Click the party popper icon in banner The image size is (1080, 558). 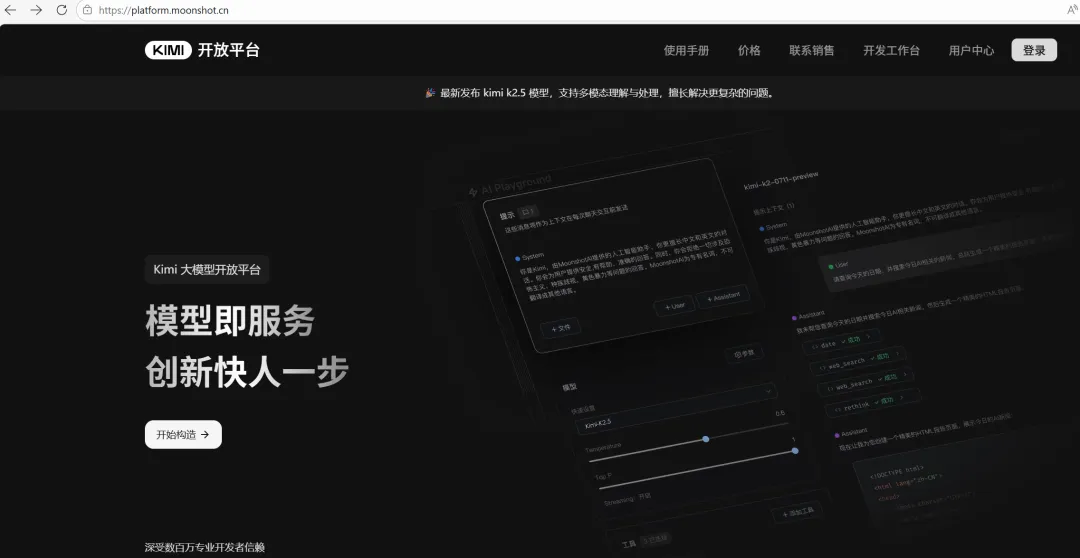[430, 93]
